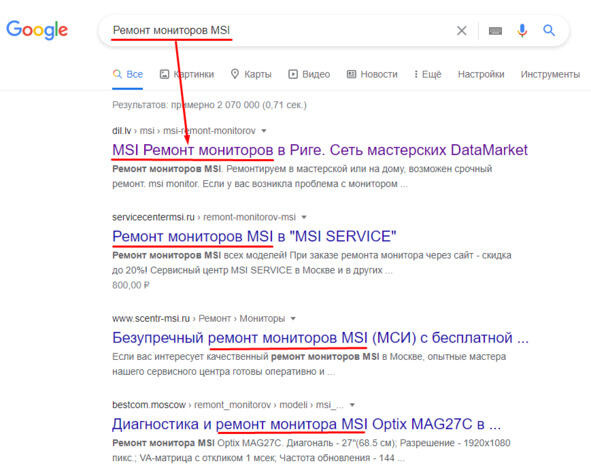Viewport: 591px width, 470px height.
Task: Open Настройки search settings
Action: pyautogui.click(x=481, y=74)
